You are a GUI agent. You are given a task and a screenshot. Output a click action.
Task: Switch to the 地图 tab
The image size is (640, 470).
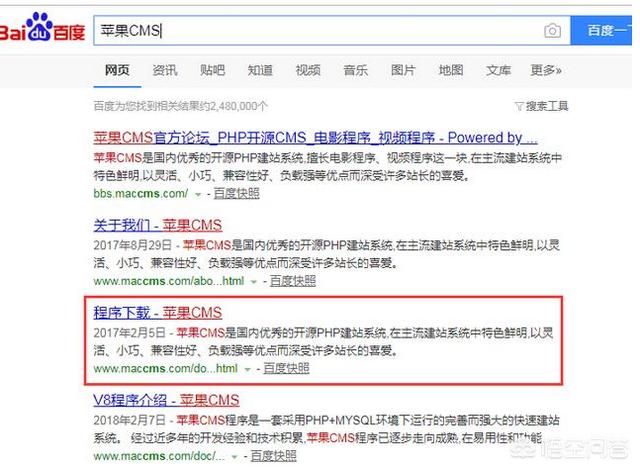(x=451, y=71)
